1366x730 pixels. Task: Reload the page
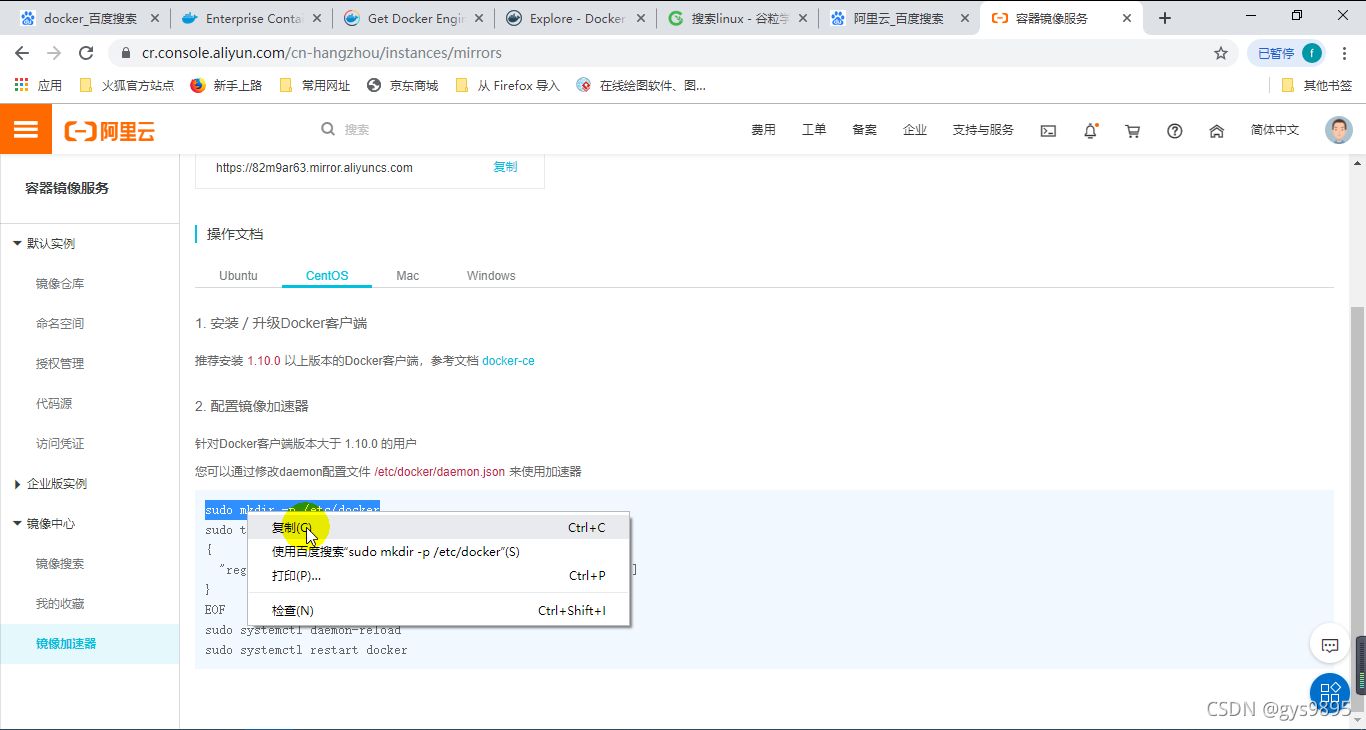tap(86, 53)
